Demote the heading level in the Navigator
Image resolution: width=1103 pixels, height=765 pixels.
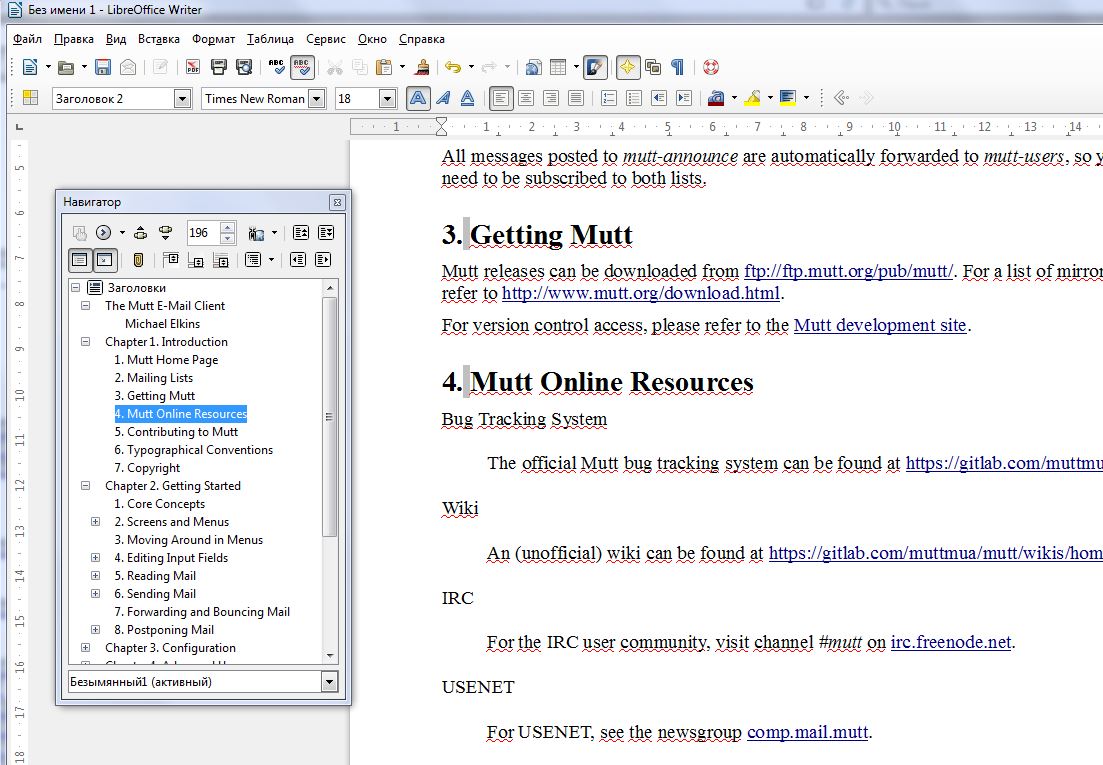click(x=323, y=260)
